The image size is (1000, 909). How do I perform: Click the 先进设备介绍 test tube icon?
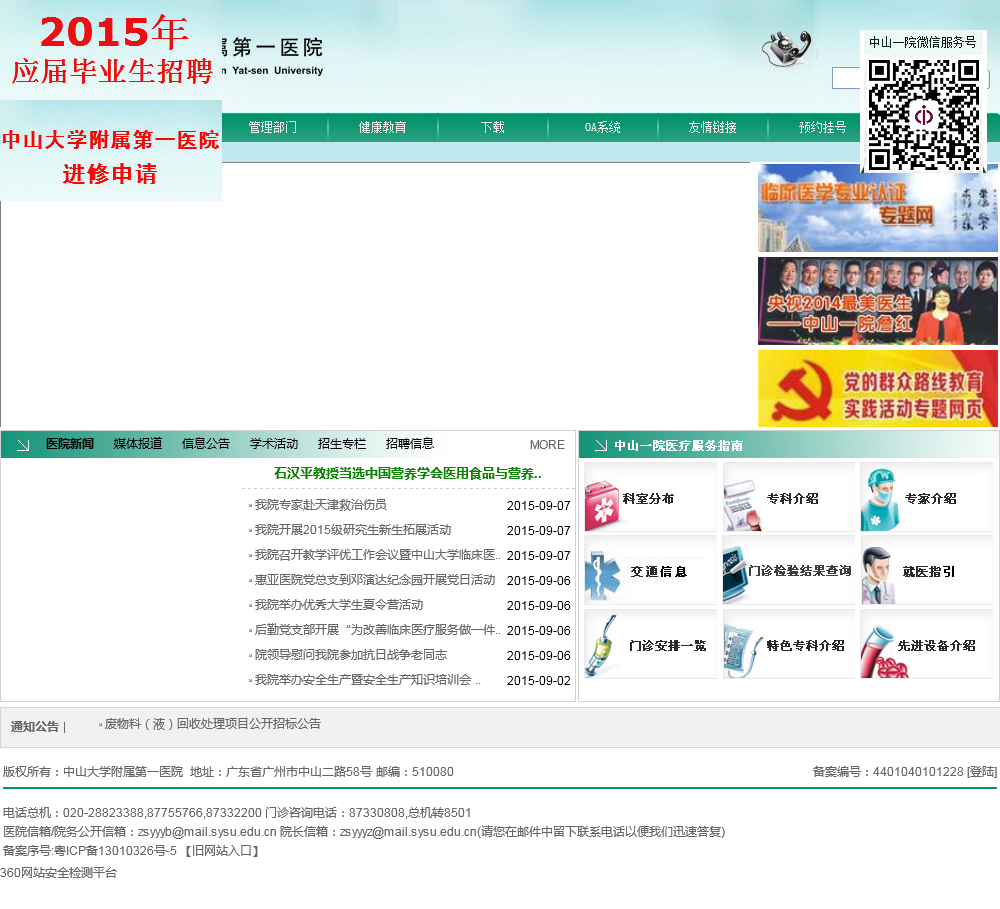pyautogui.click(x=883, y=651)
